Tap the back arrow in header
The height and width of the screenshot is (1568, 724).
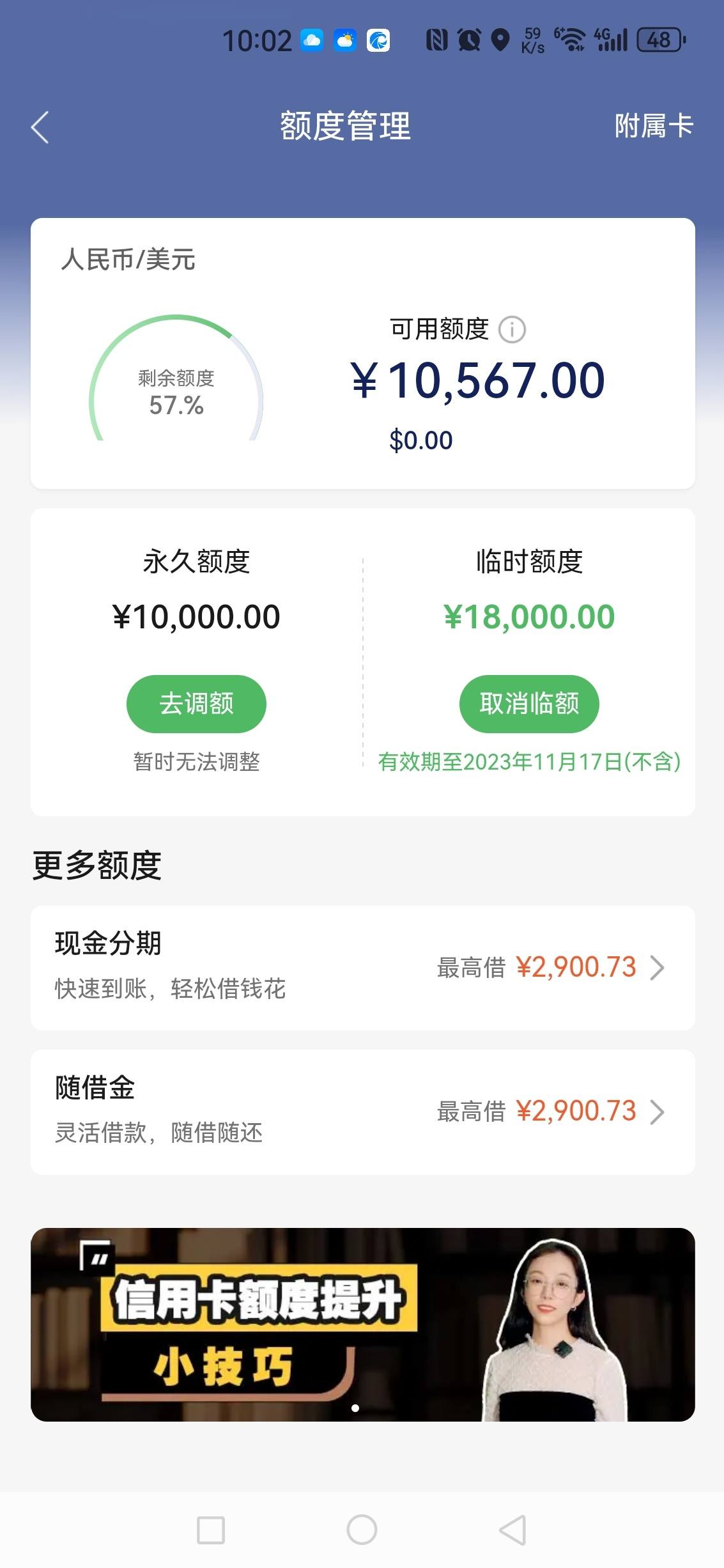[x=40, y=127]
